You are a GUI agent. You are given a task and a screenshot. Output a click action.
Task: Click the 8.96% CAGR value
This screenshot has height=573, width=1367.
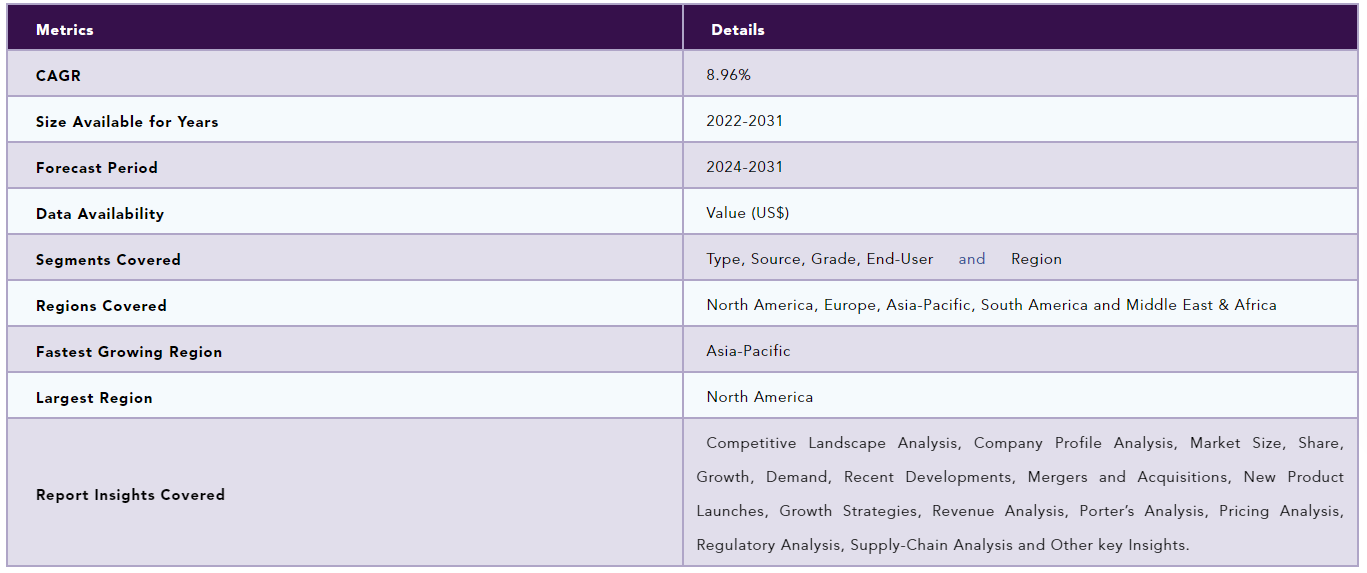[728, 75]
